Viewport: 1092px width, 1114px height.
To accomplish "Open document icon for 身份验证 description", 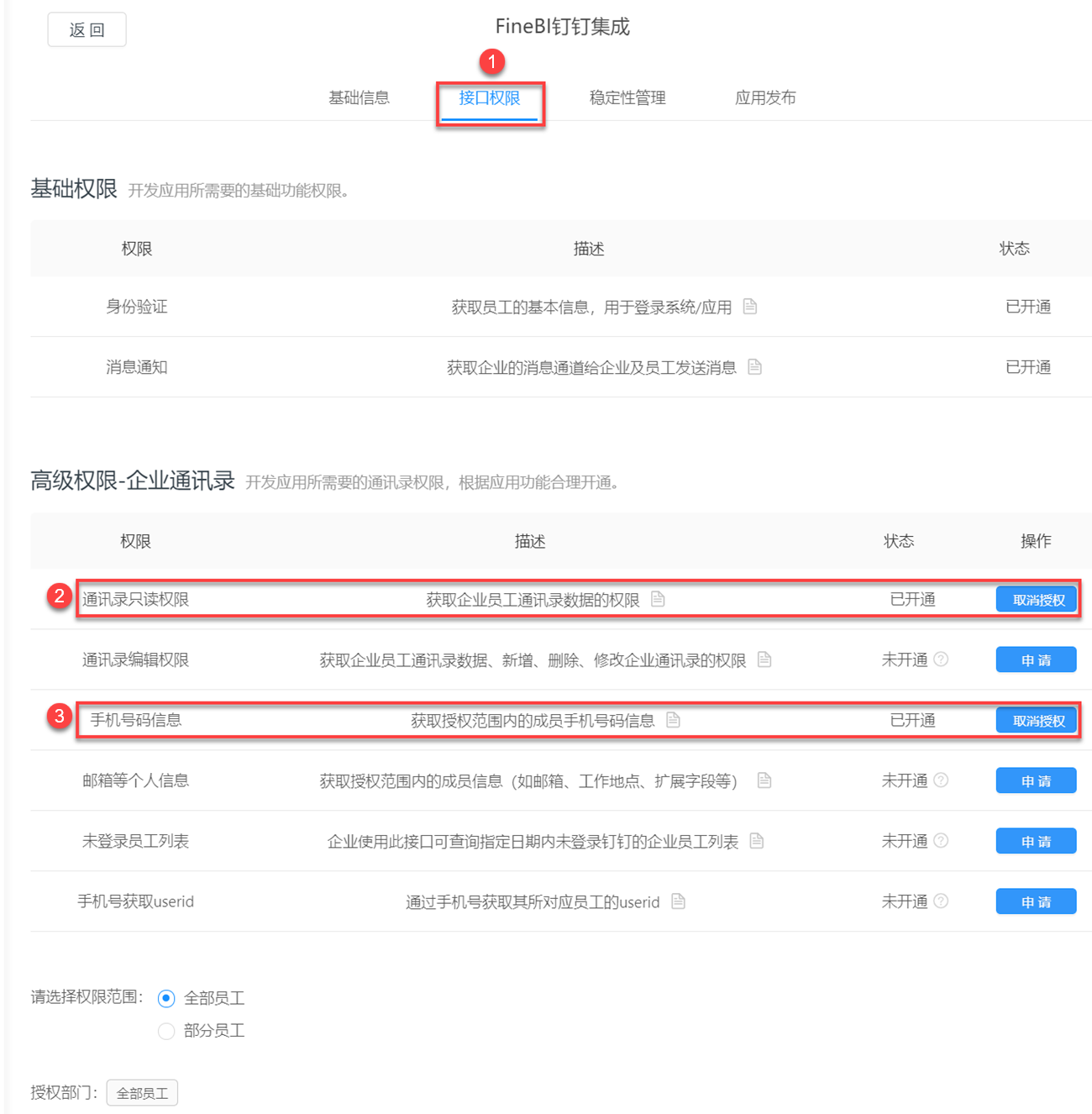I will point(750,307).
